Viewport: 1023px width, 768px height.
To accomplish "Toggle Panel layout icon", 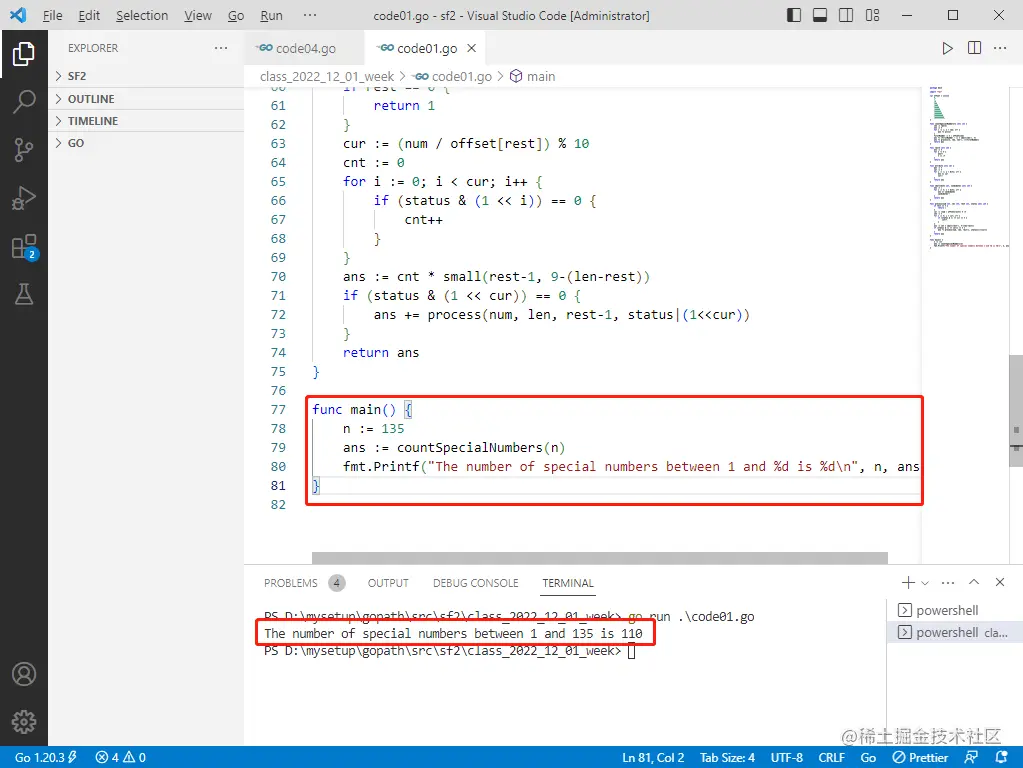I will [819, 15].
